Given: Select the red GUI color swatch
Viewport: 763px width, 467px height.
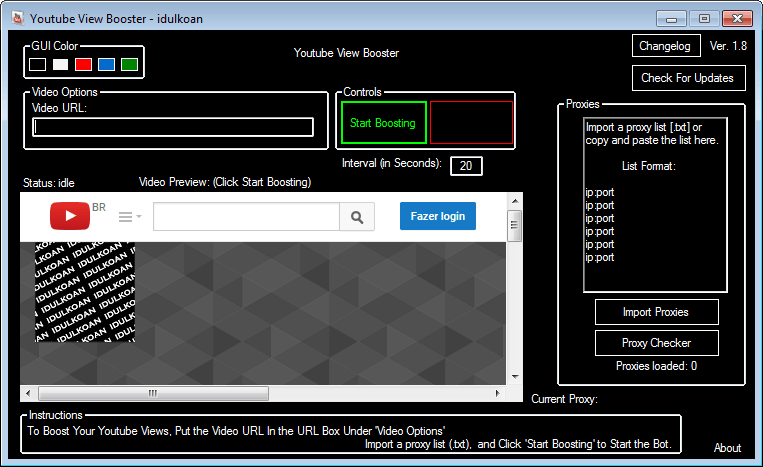Looking at the screenshot, I should [83, 64].
